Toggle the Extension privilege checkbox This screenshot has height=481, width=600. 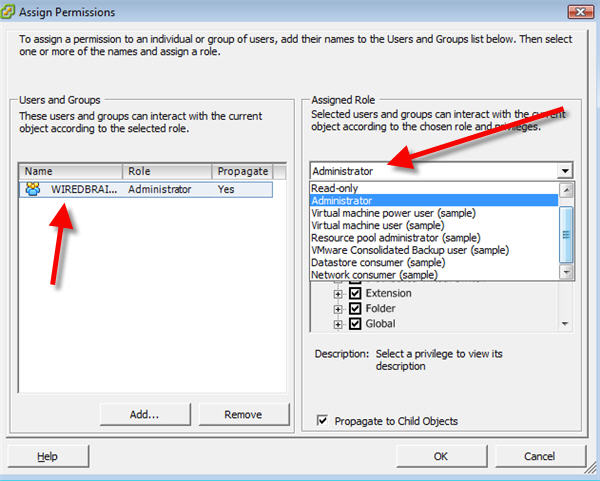coord(355,294)
